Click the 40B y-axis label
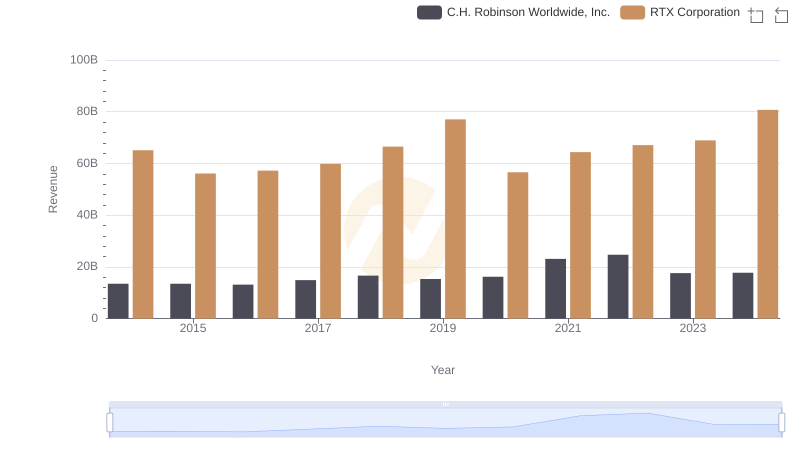The width and height of the screenshot is (800, 461). 87,215
